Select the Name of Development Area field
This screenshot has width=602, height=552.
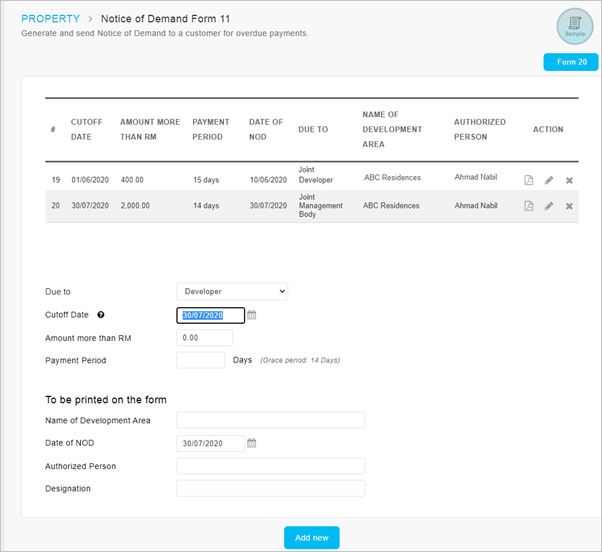271,420
